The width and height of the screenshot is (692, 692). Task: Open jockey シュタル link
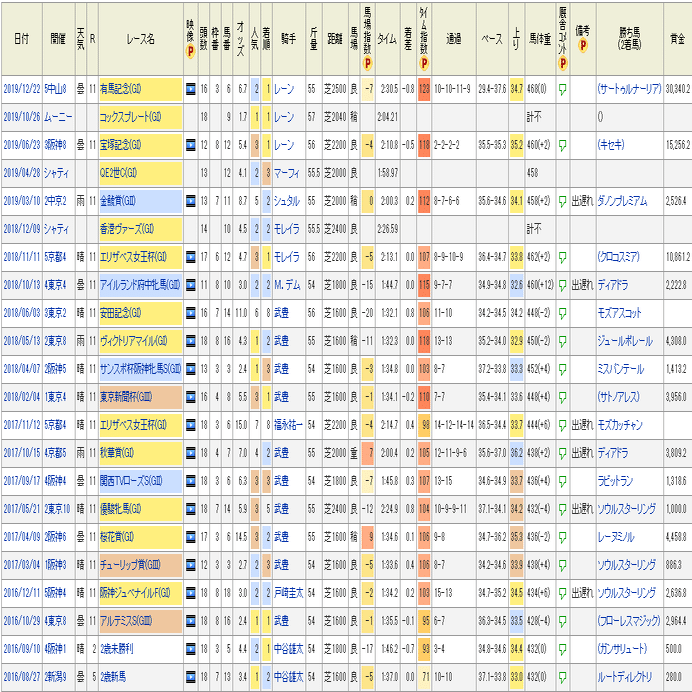[287, 201]
